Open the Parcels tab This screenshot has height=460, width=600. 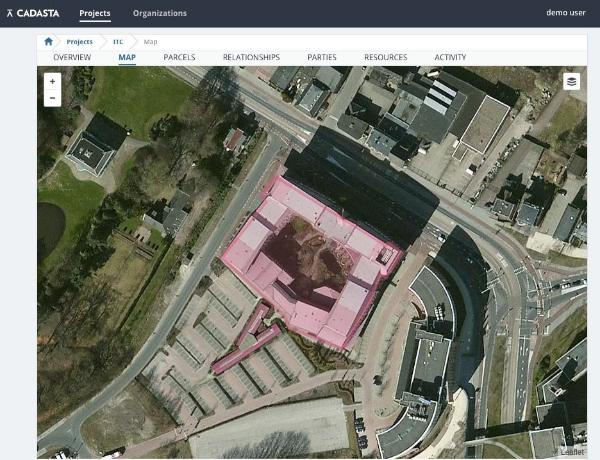179,58
